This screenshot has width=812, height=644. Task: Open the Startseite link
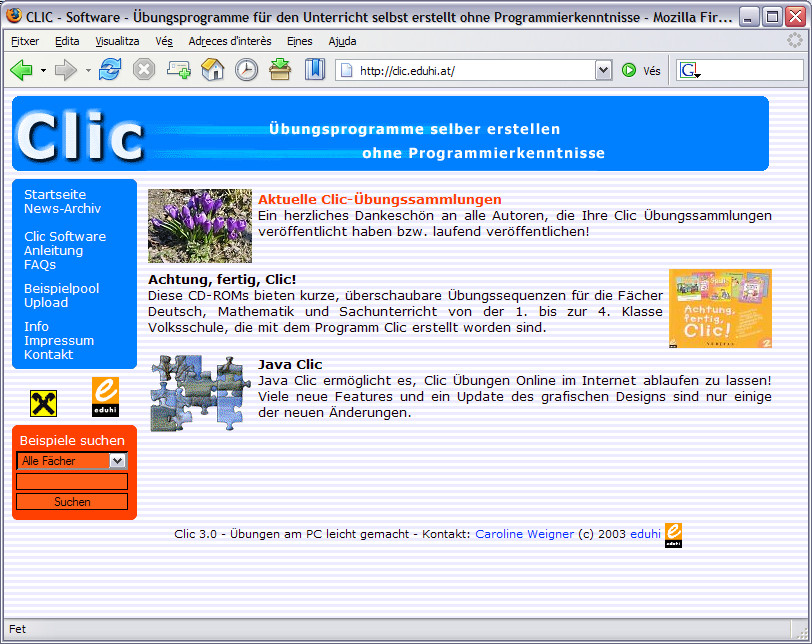pyautogui.click(x=55, y=195)
